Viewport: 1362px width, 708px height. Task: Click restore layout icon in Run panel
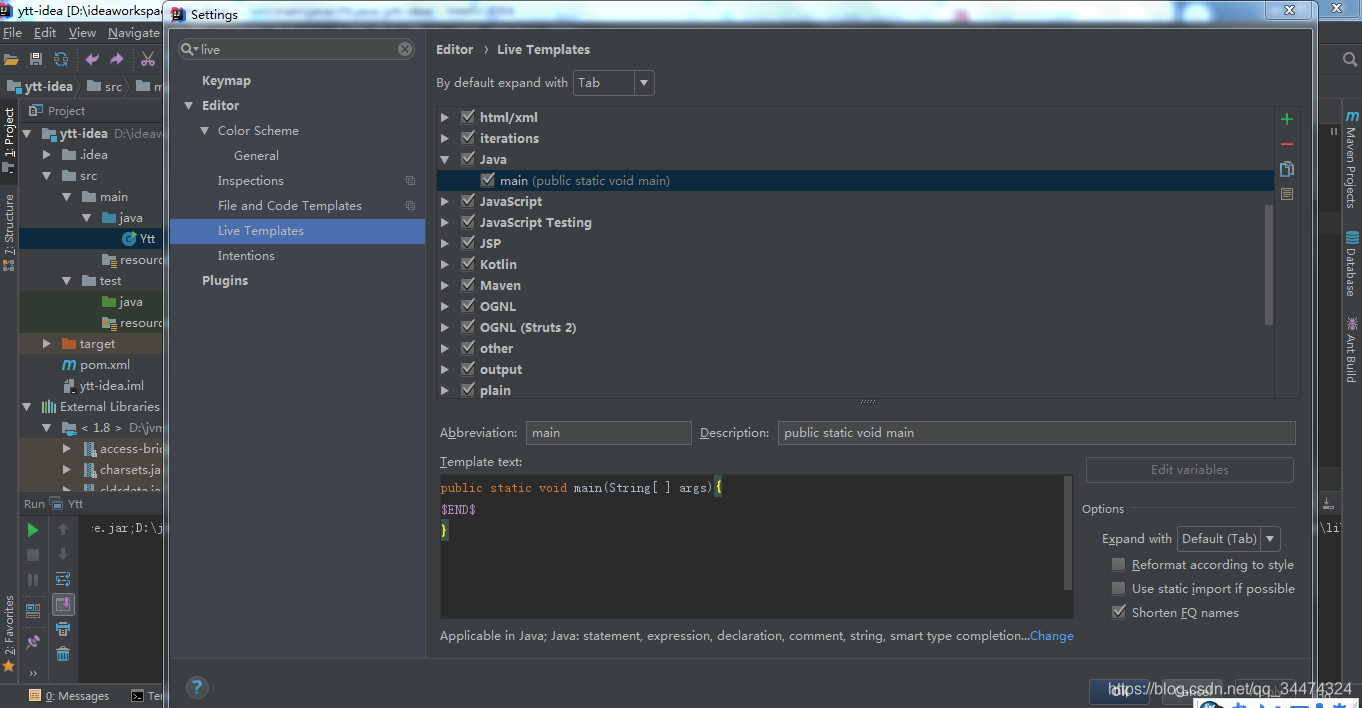33,610
